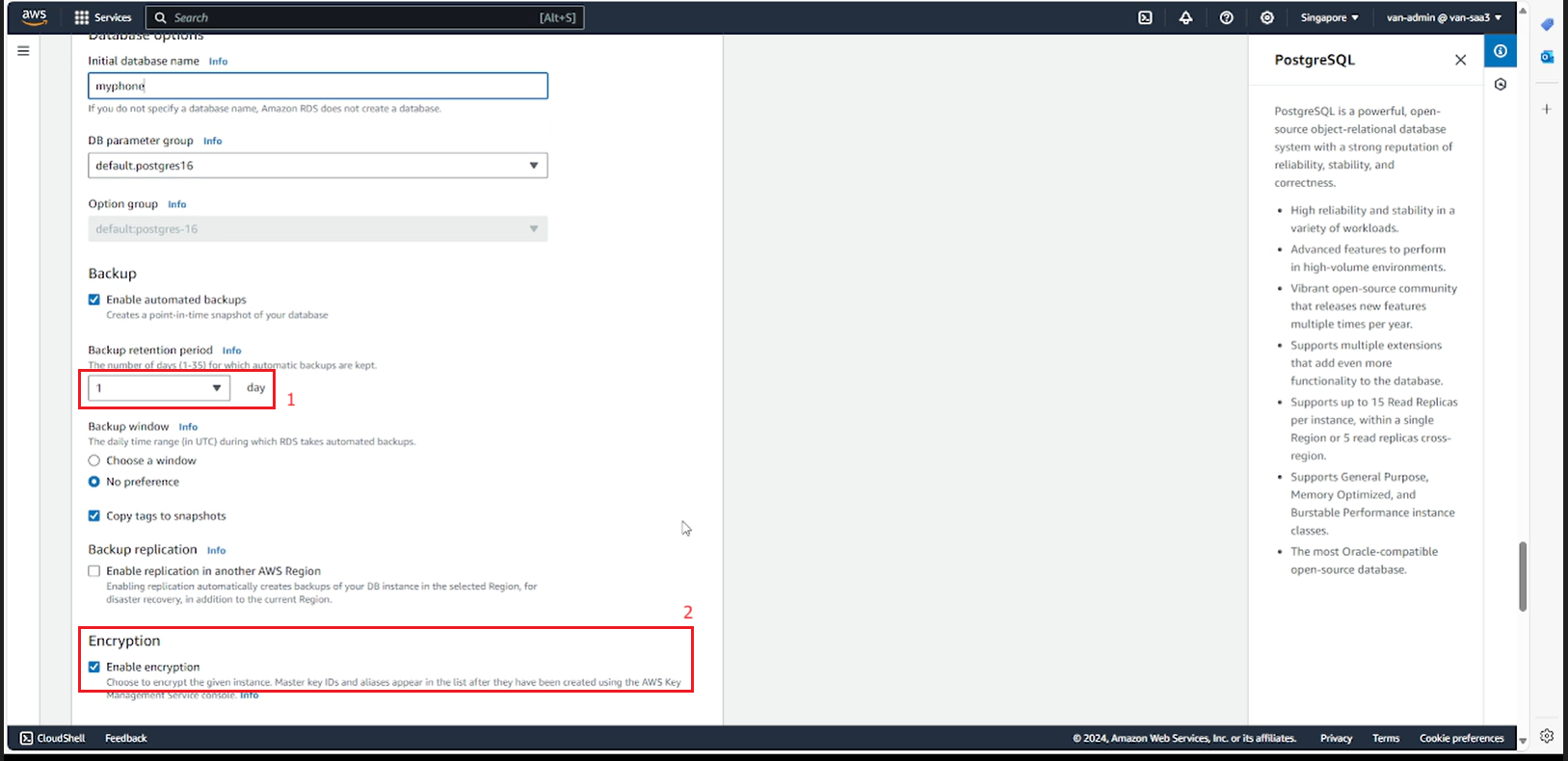
Task: Launch CloudShell from top bar icon
Action: coord(1145,17)
